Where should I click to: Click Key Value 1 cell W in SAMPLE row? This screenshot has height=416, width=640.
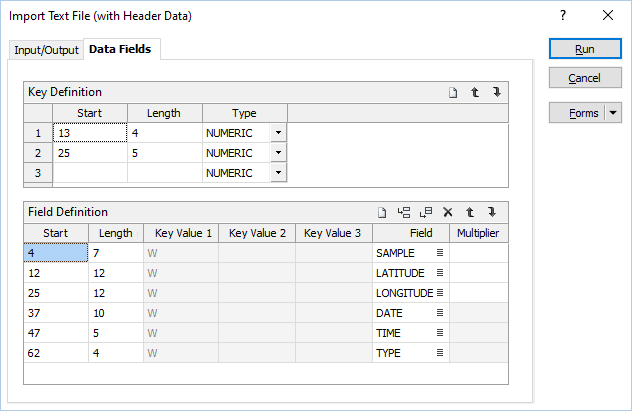tap(181, 253)
